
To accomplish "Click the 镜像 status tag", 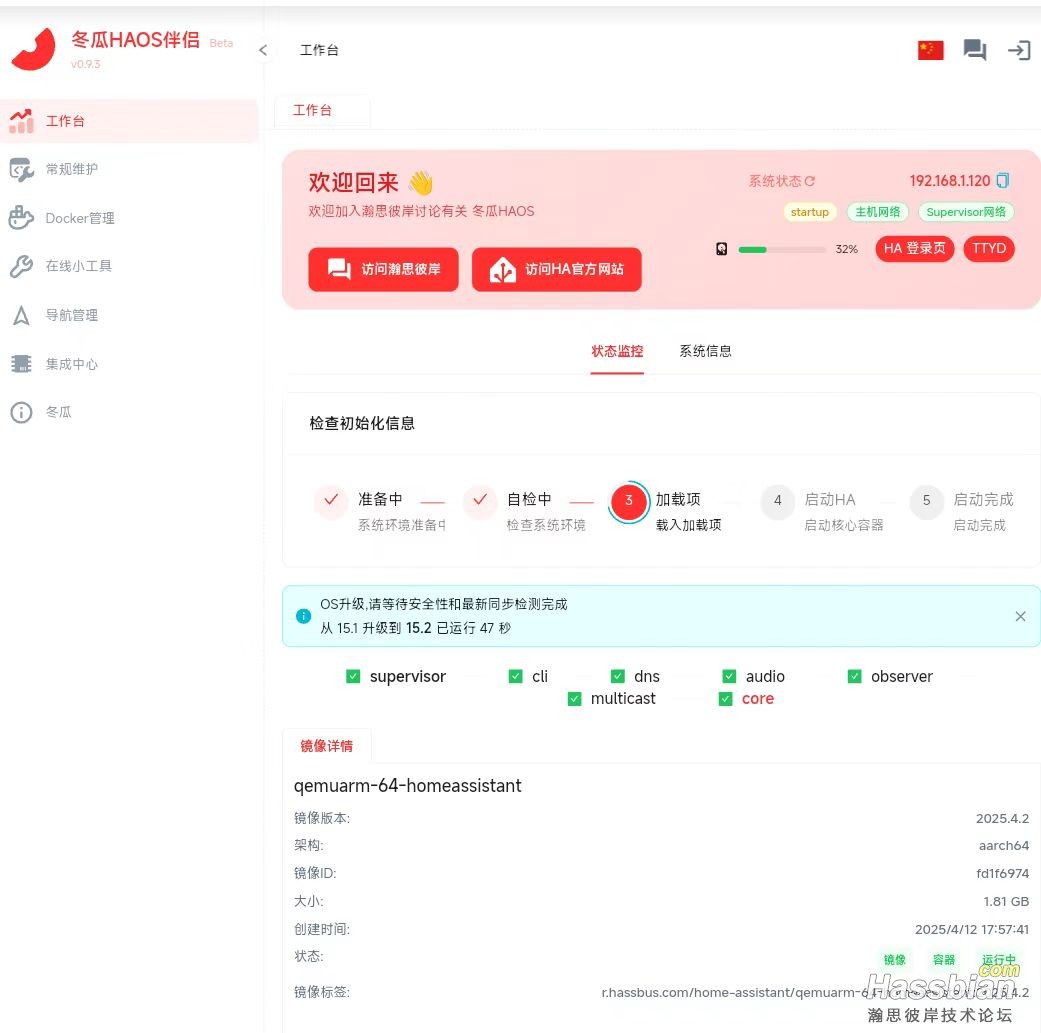I will click(894, 959).
